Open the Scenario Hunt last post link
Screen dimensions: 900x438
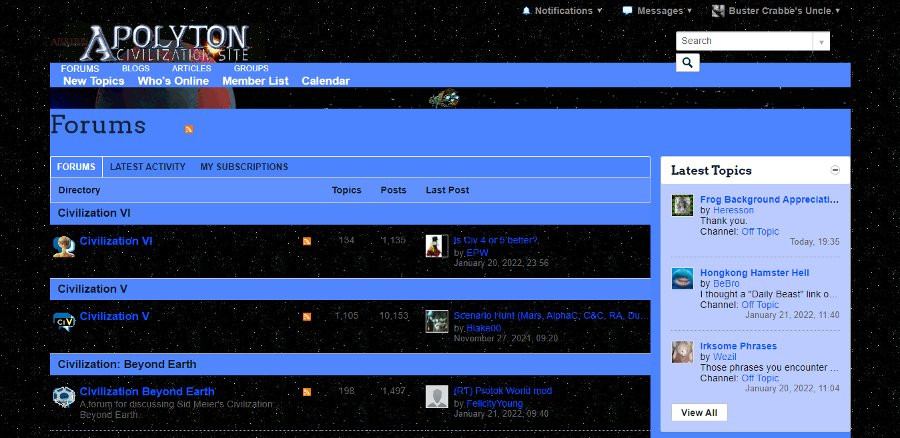coord(551,316)
